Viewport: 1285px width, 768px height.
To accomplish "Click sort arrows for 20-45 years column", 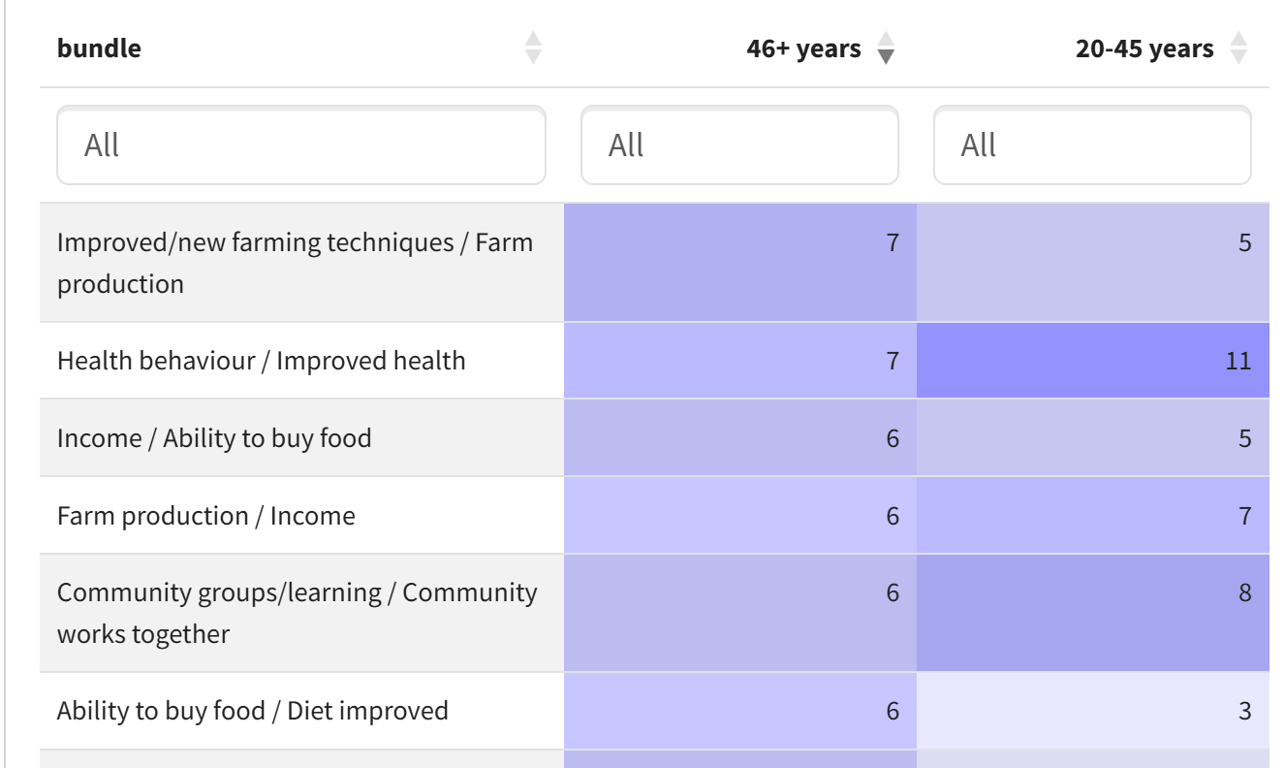I will coord(1238,48).
